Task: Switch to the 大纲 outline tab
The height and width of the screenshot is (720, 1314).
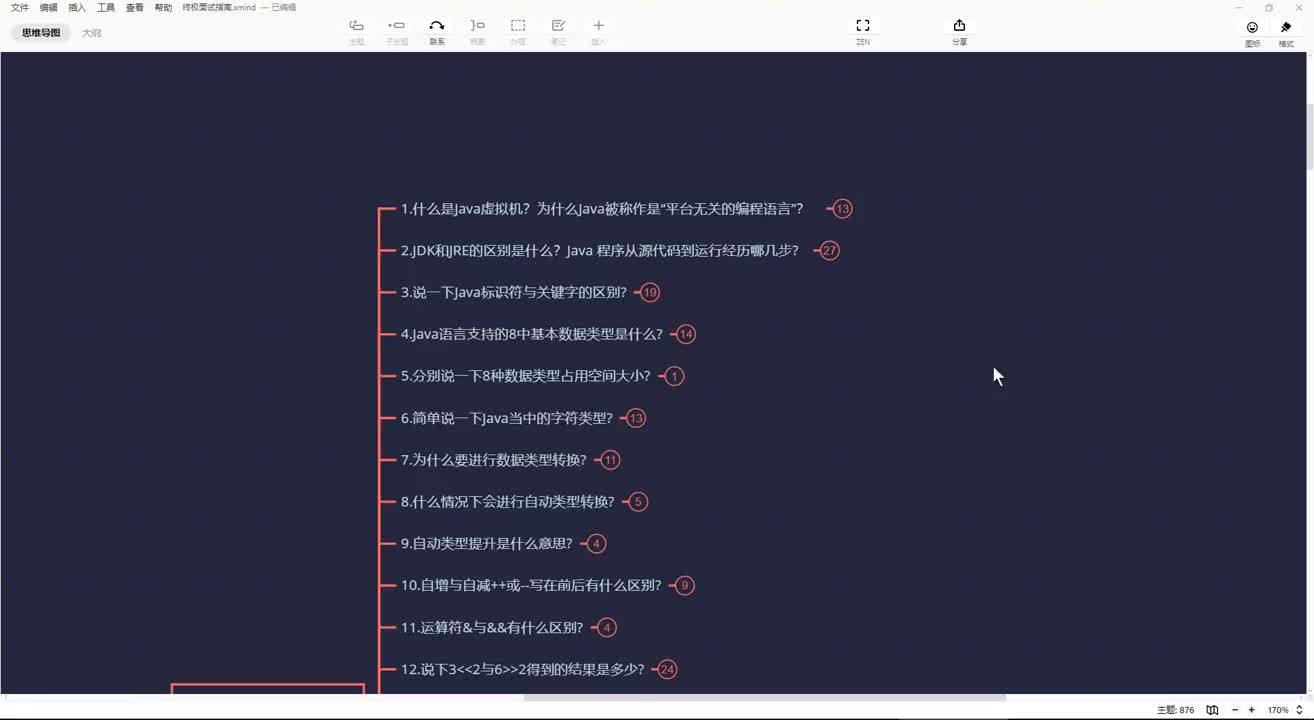Action: 92,33
